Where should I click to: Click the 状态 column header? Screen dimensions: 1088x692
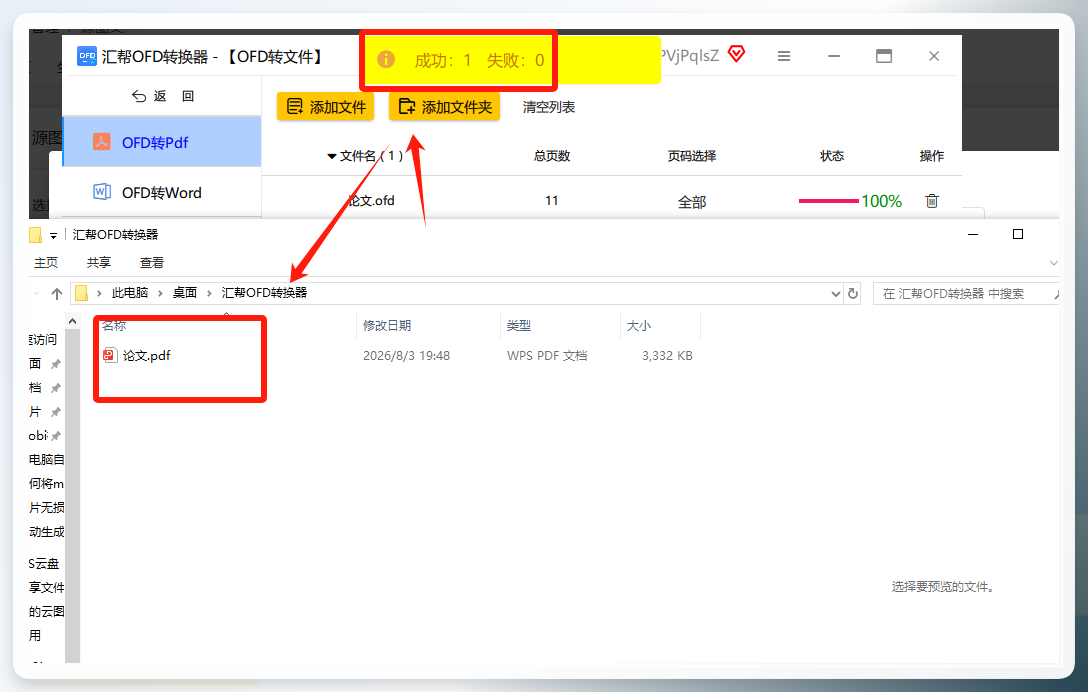[832, 156]
